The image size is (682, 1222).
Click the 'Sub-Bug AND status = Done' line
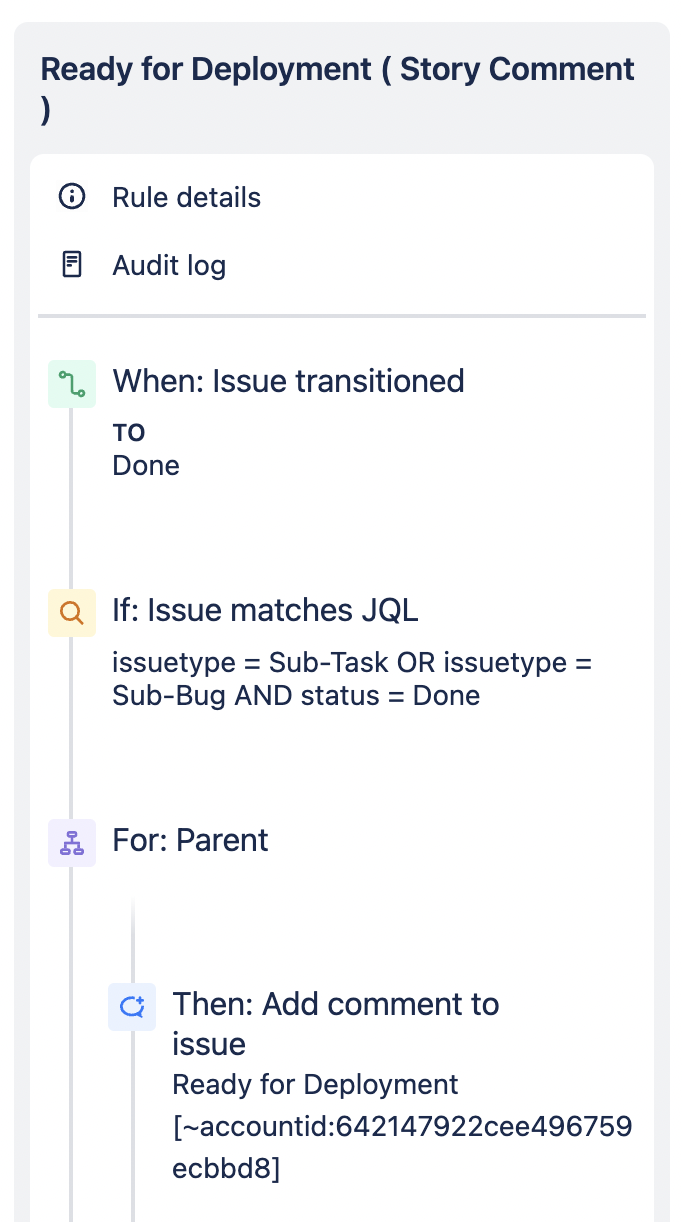click(296, 696)
